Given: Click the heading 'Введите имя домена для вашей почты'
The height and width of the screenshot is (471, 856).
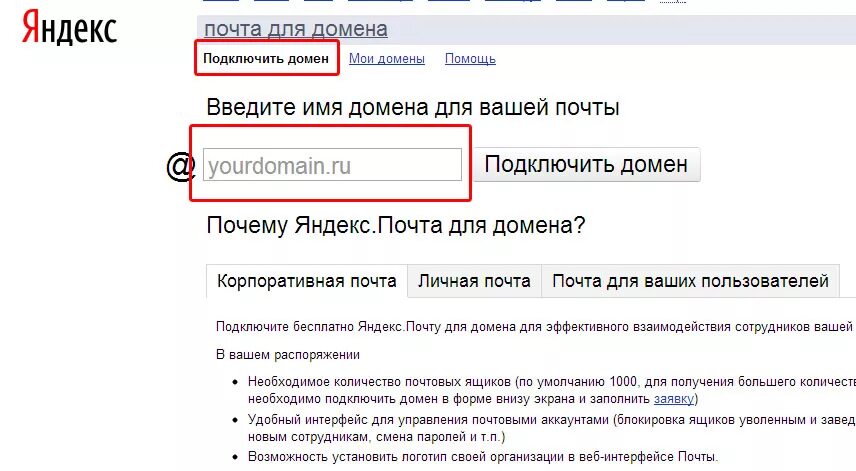Looking at the screenshot, I should pyautogui.click(x=413, y=107).
